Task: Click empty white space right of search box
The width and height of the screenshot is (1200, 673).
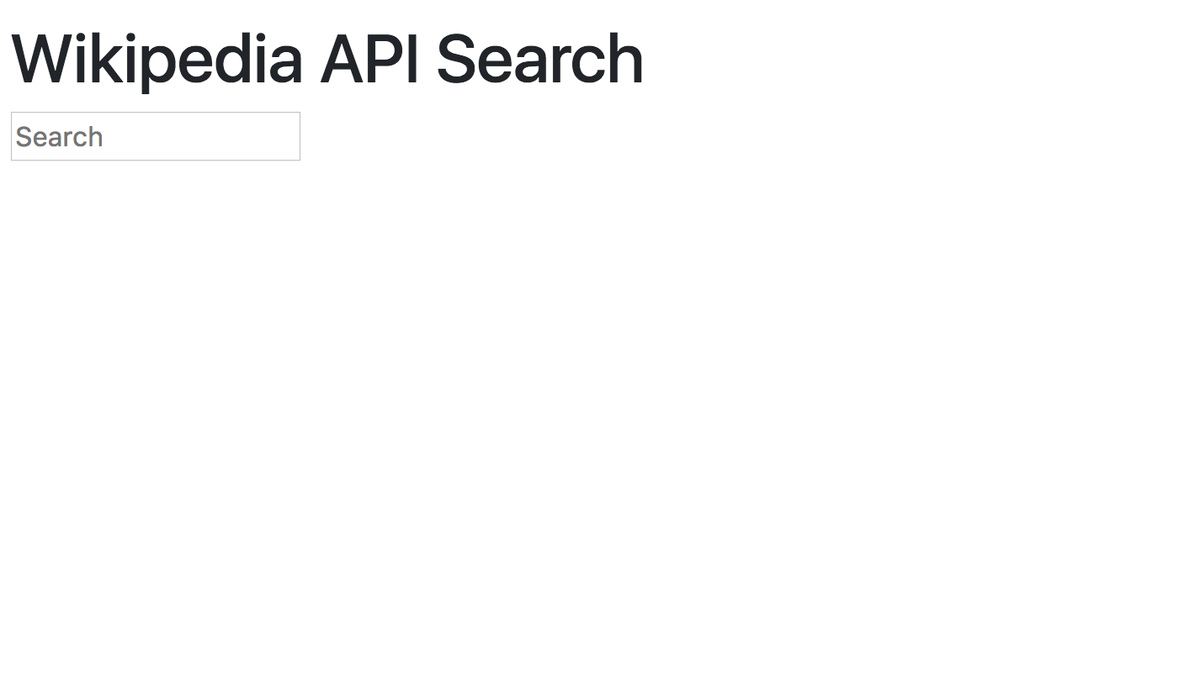Action: coord(750,136)
